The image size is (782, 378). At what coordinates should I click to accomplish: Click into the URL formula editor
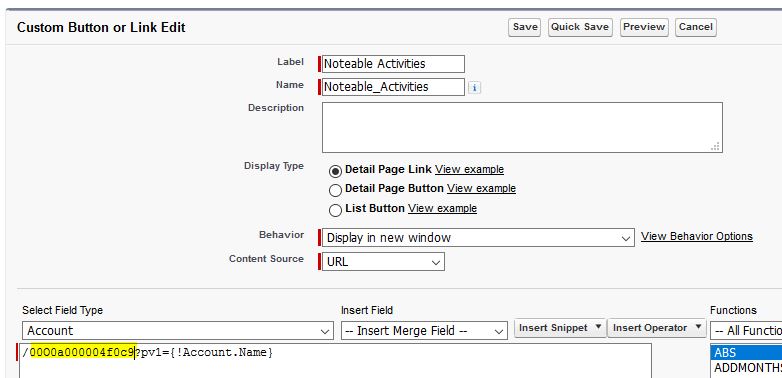click(335, 361)
